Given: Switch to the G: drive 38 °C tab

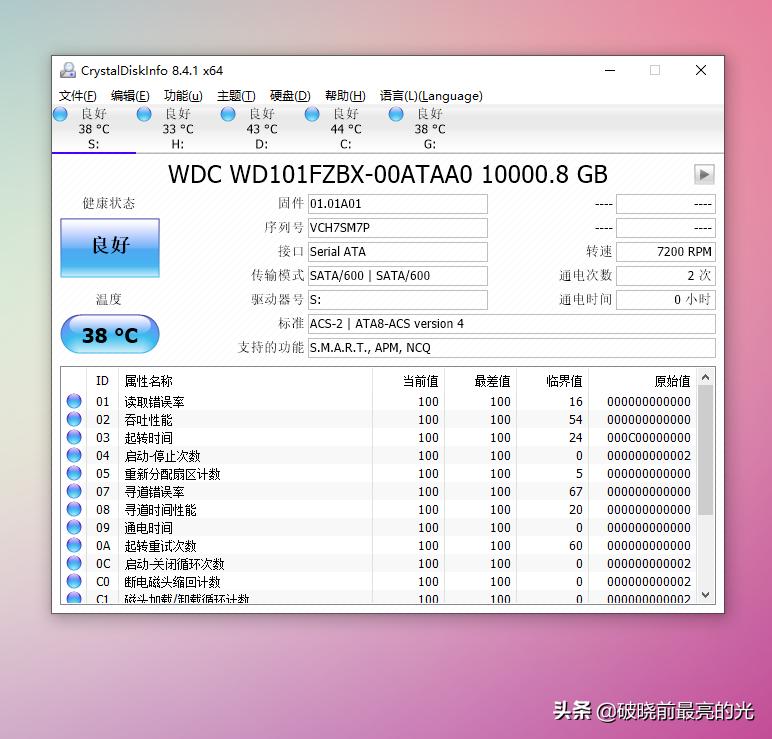Looking at the screenshot, I should point(430,129).
